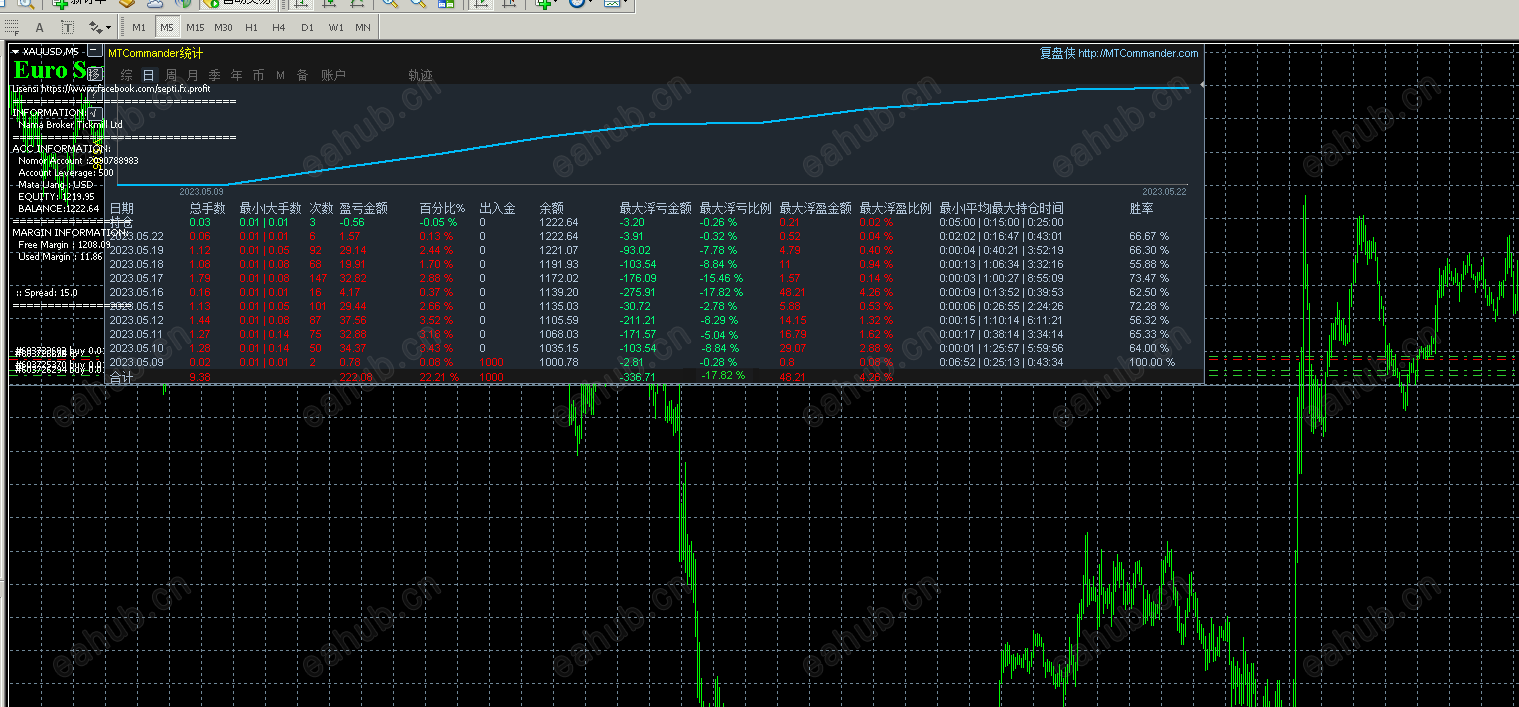This screenshot has width=1519, height=707.
Task: Select the text 'A' drawing tool
Action: (x=39, y=27)
